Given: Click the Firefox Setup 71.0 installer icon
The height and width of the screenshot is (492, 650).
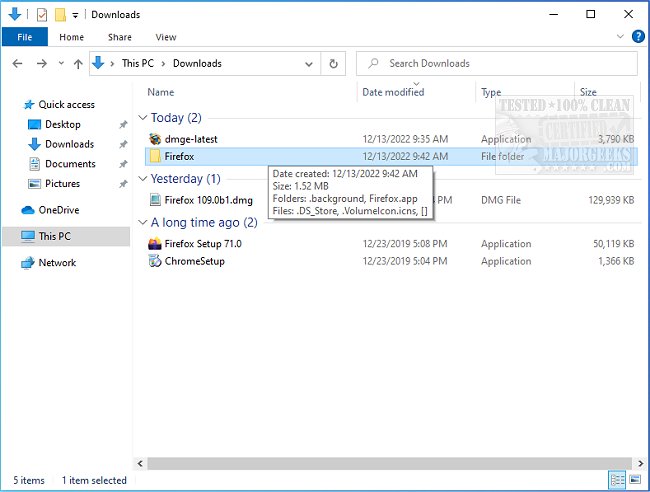Looking at the screenshot, I should tap(155, 243).
